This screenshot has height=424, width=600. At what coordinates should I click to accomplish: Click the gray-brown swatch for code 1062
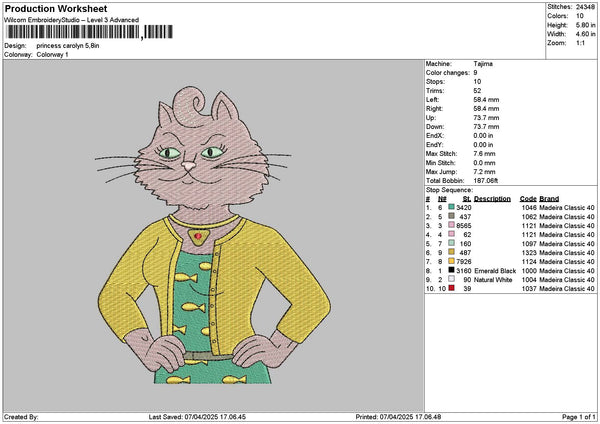(x=452, y=216)
